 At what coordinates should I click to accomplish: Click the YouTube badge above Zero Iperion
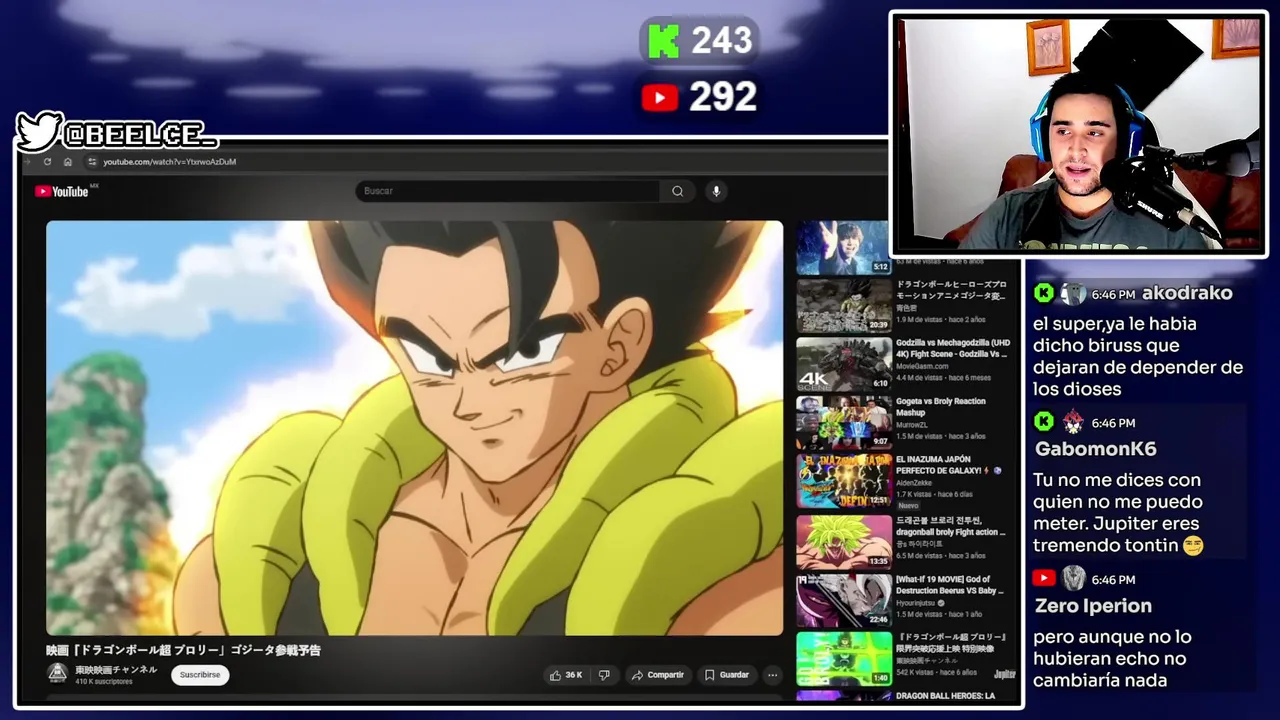pyautogui.click(x=1044, y=578)
